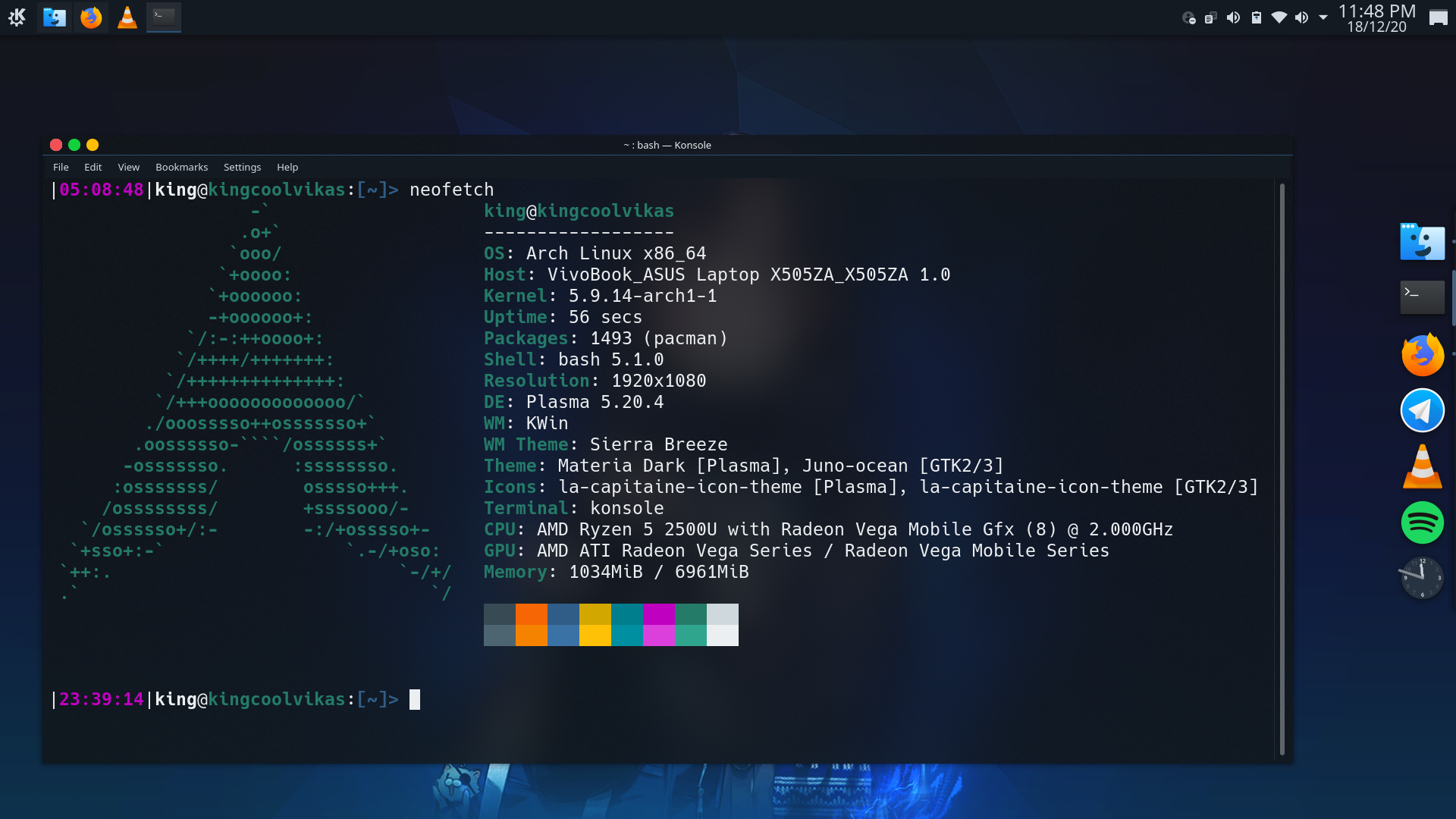Screen dimensions: 1456x819
Task: Click the 11:48 PM clock to show the calendar
Action: pyautogui.click(x=1376, y=17)
